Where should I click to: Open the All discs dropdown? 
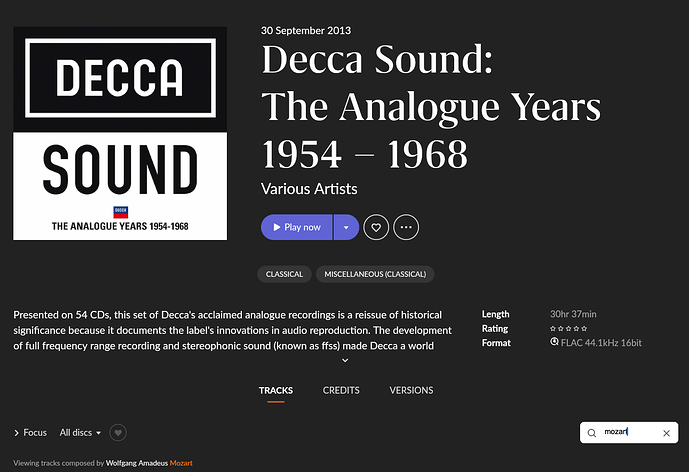pyautogui.click(x=80, y=433)
